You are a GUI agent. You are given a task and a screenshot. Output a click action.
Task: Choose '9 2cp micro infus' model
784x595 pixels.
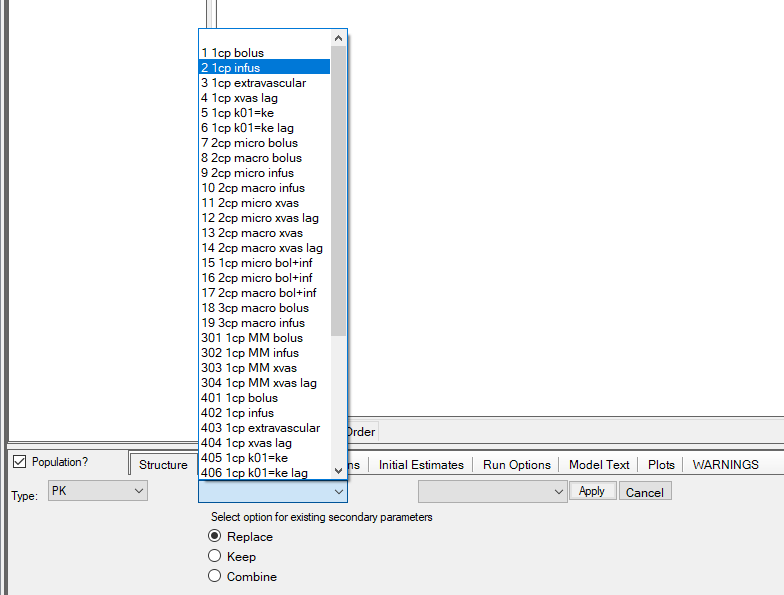point(264,172)
